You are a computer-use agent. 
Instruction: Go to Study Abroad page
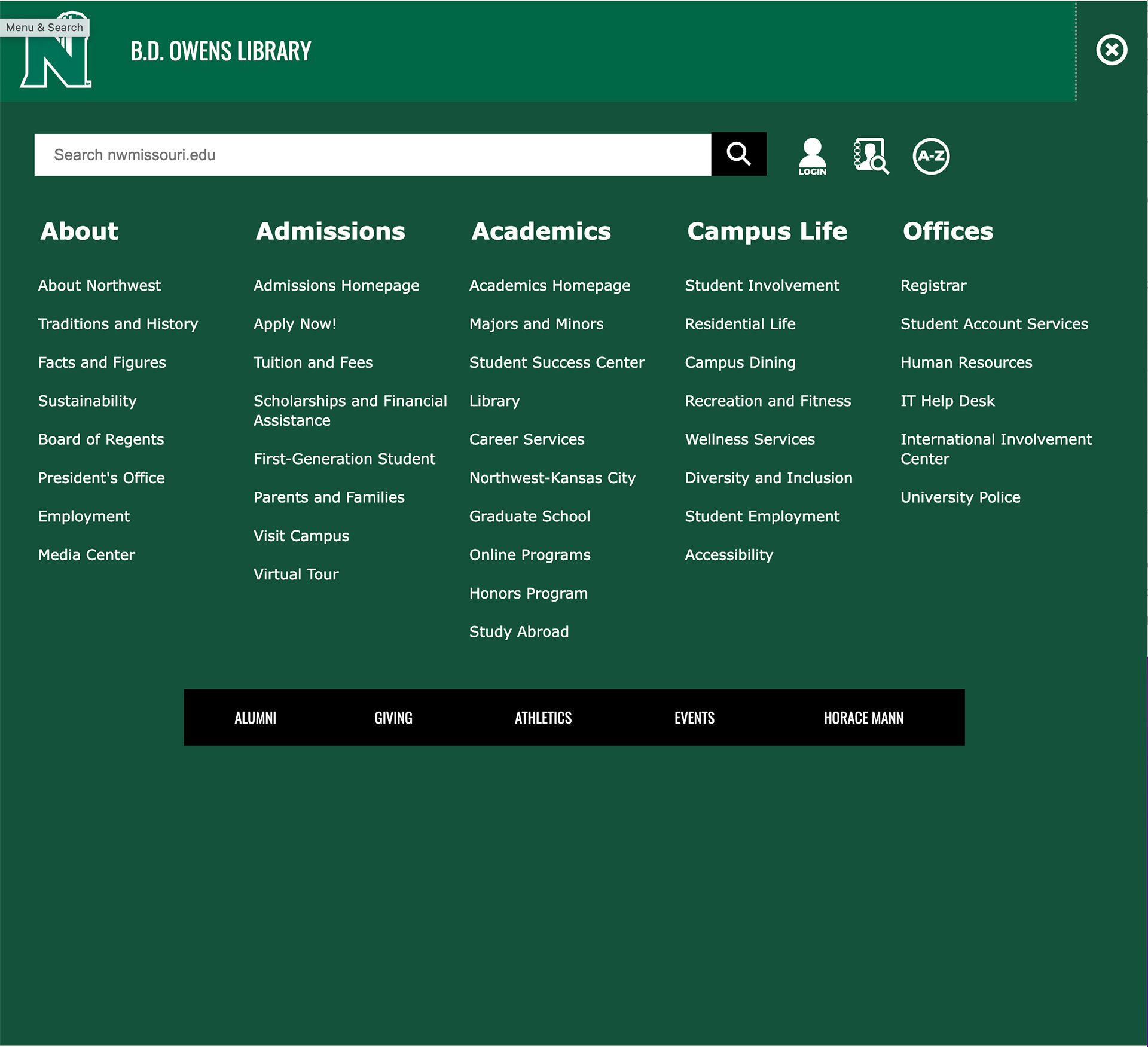(x=519, y=631)
